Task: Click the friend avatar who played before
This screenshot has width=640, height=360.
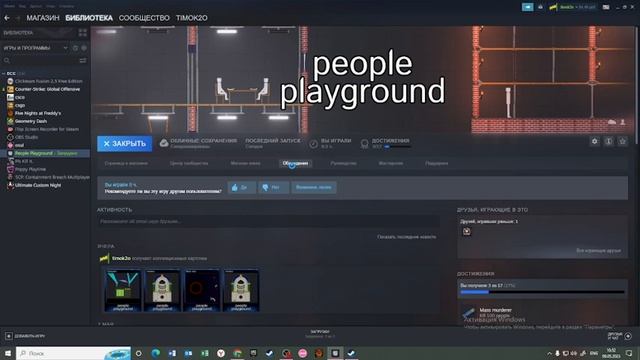Action: click(467, 231)
